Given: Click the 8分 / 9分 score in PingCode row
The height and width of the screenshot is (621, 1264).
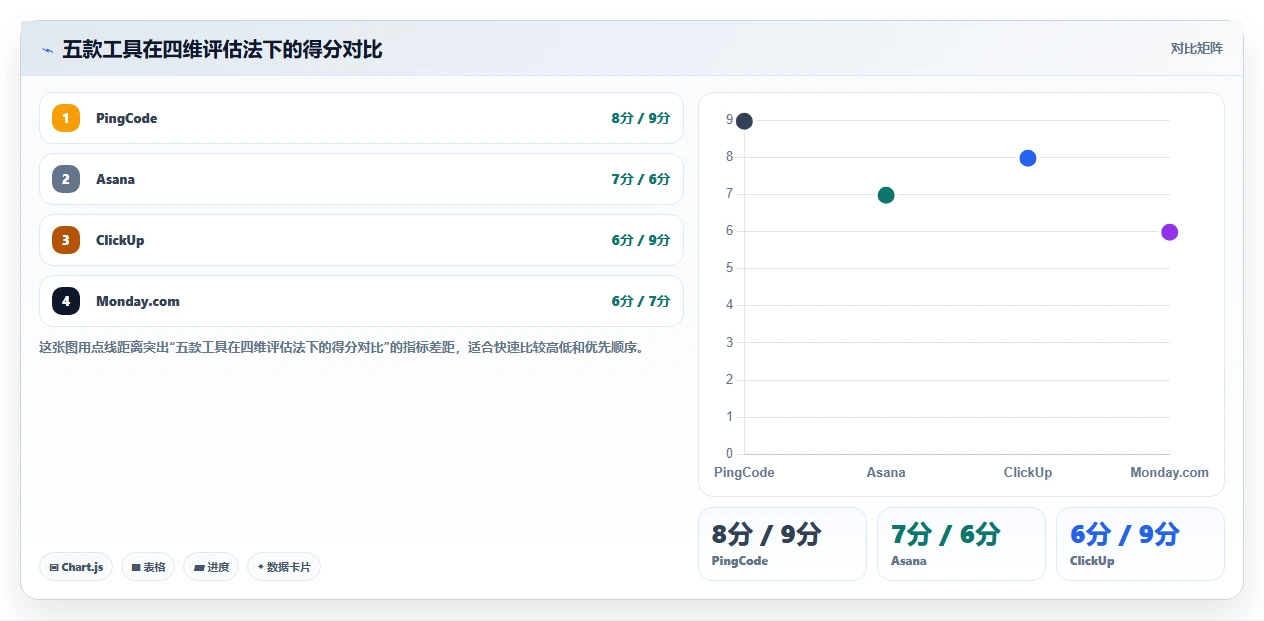Looking at the screenshot, I should click(x=640, y=118).
